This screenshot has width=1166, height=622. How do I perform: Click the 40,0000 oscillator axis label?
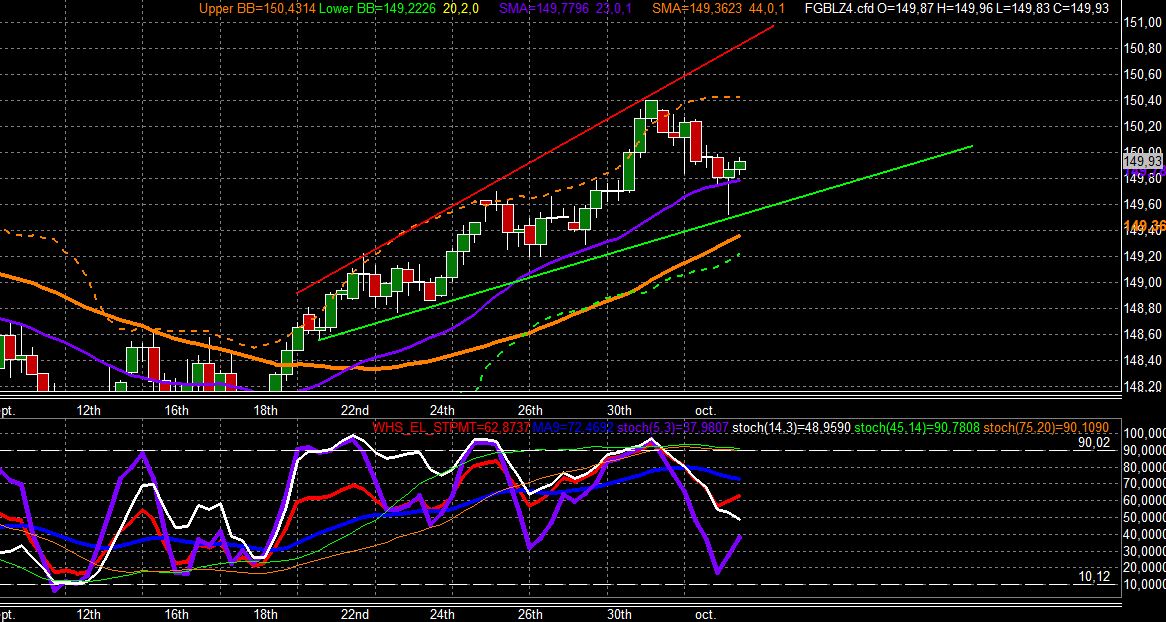click(x=1144, y=534)
